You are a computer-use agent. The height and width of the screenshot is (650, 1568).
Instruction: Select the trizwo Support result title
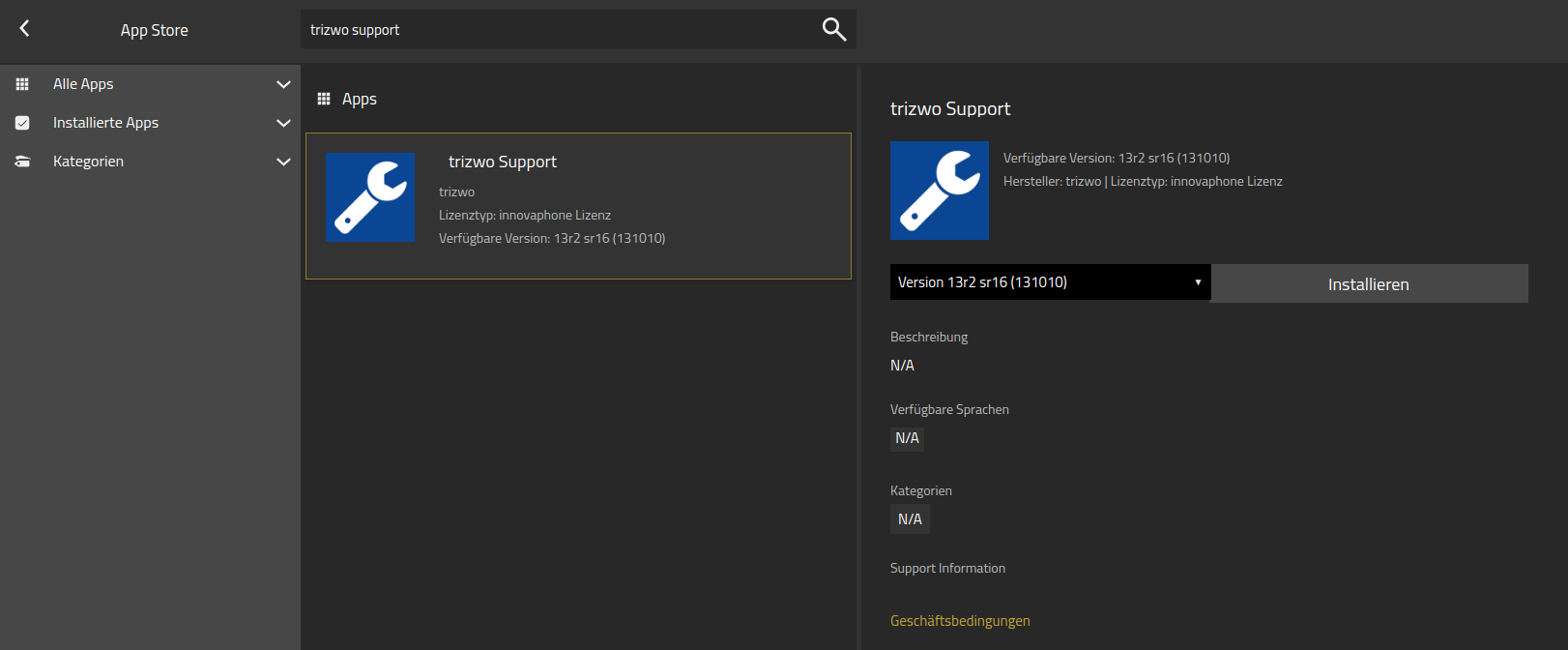pos(503,162)
